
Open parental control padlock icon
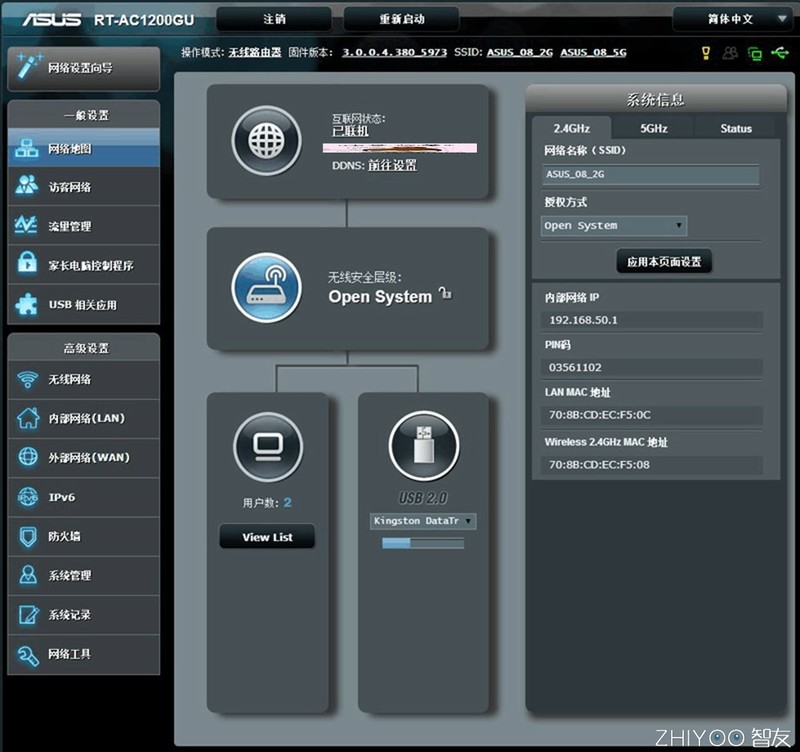pyautogui.click(x=28, y=263)
